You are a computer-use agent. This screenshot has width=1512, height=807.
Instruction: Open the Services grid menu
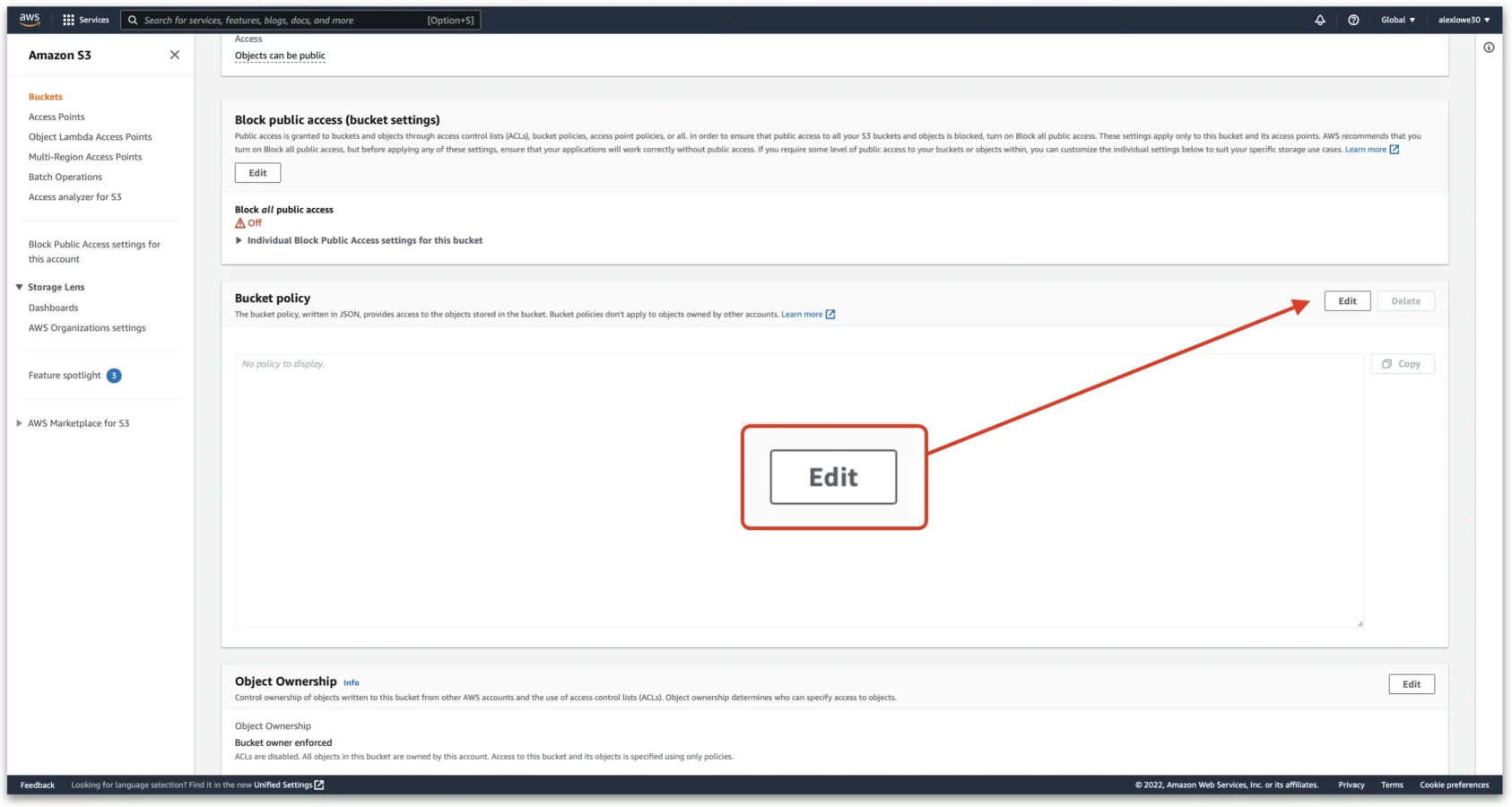pos(86,20)
